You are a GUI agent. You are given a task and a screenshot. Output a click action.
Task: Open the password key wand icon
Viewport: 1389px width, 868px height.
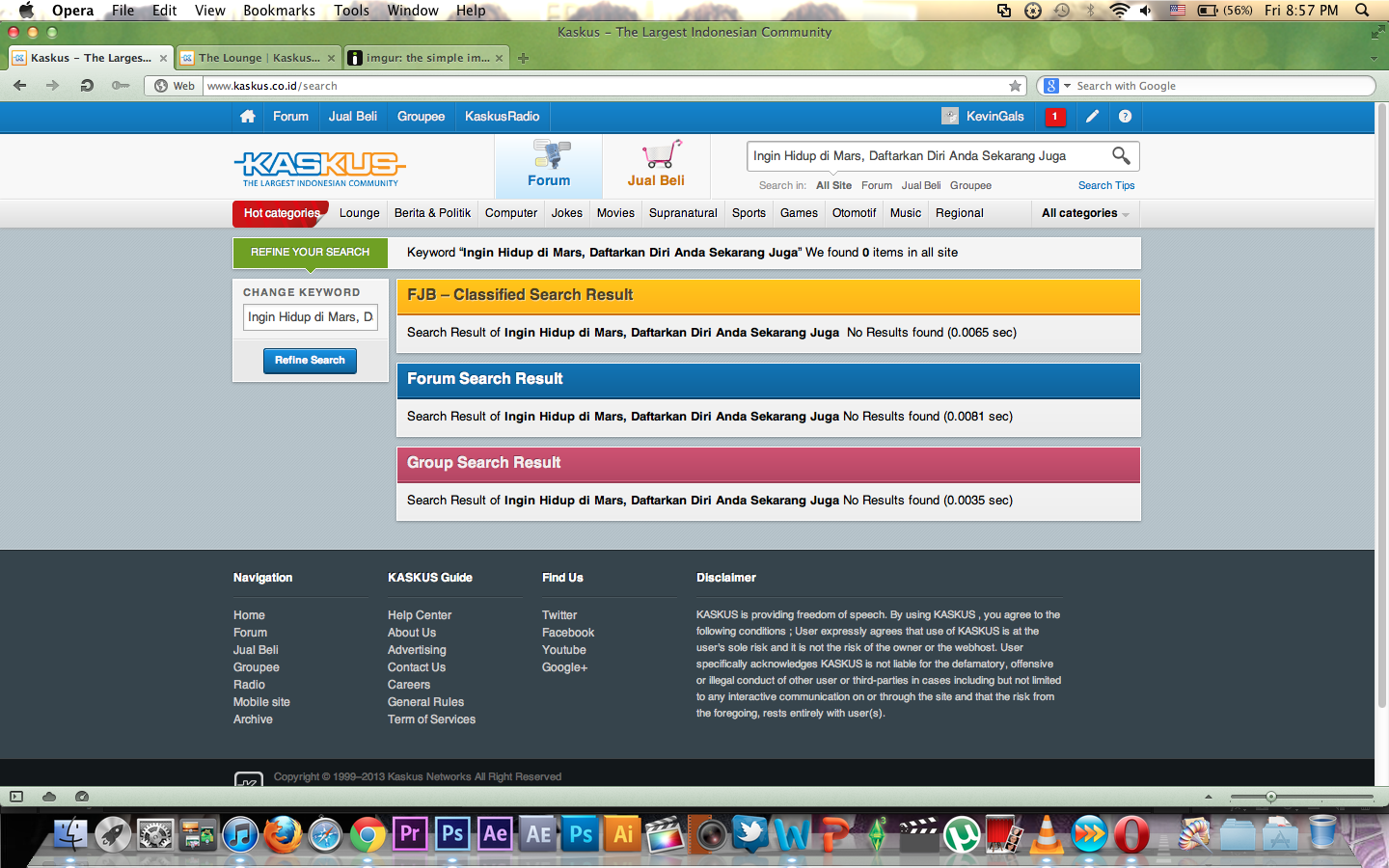(120, 86)
